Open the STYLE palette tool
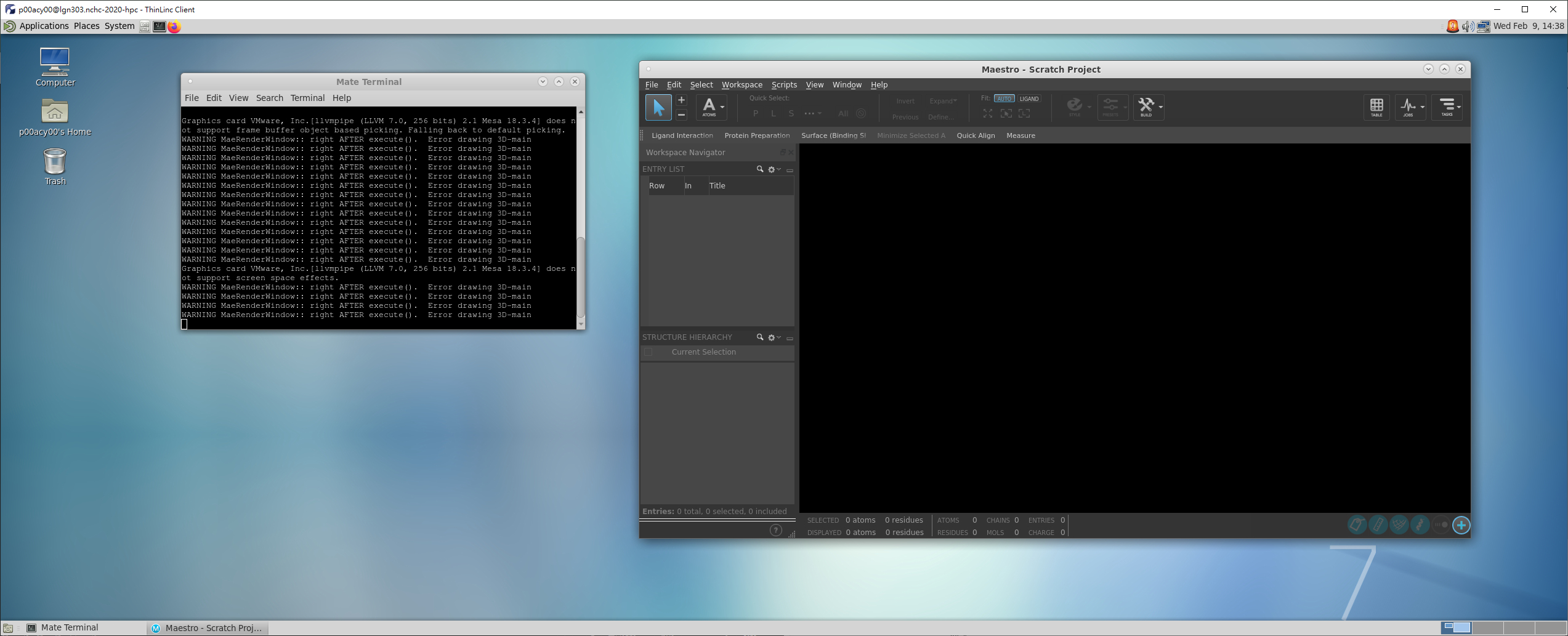Image resolution: width=1568 pixels, height=636 pixels. click(x=1075, y=107)
